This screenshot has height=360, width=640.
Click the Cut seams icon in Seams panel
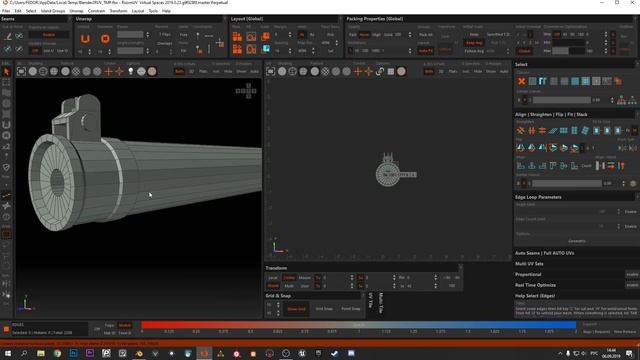(x=8, y=36)
